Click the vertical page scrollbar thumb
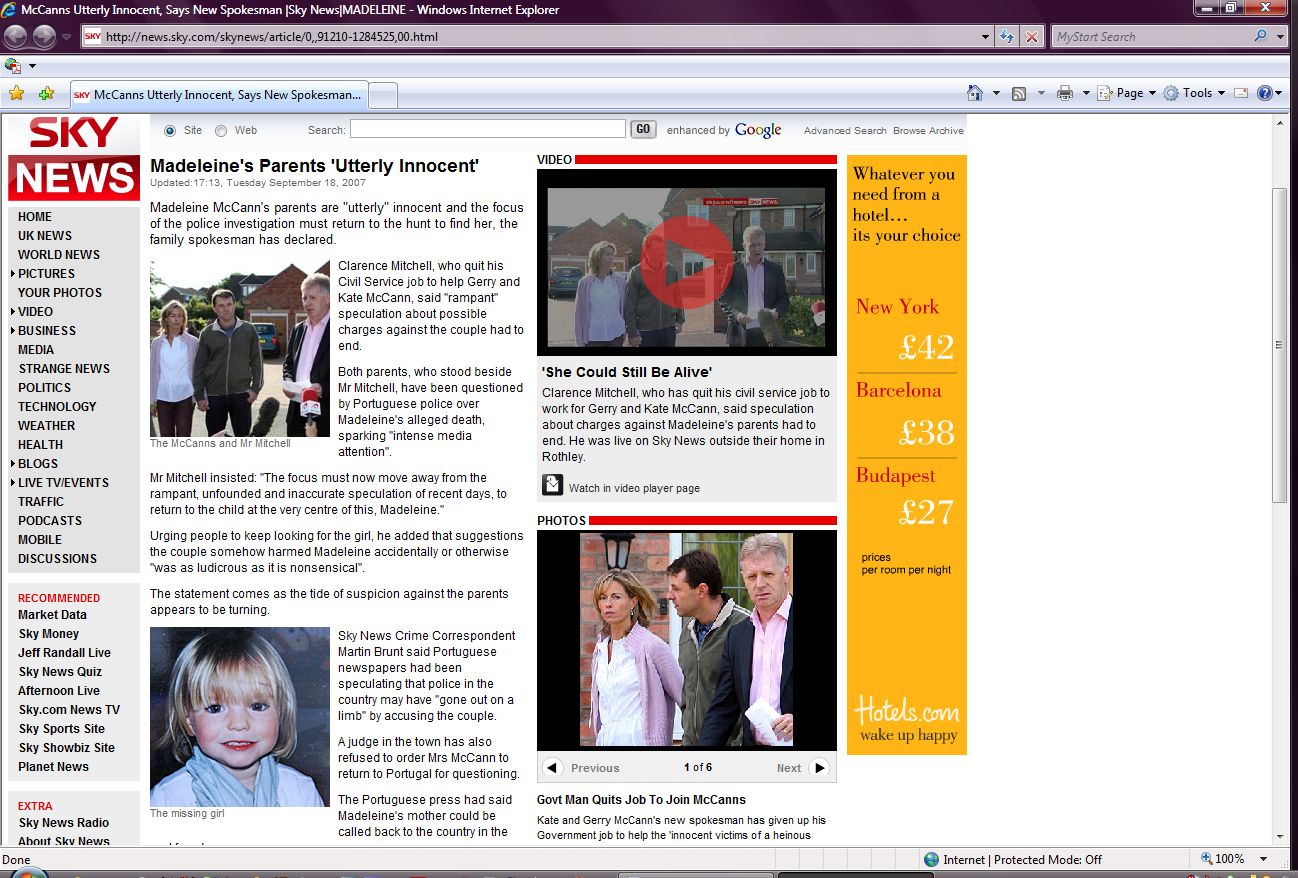 [x=1280, y=345]
